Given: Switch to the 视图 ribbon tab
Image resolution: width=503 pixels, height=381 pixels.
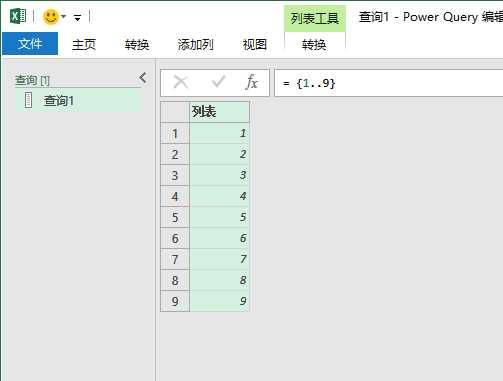Looking at the screenshot, I should tap(254, 44).
